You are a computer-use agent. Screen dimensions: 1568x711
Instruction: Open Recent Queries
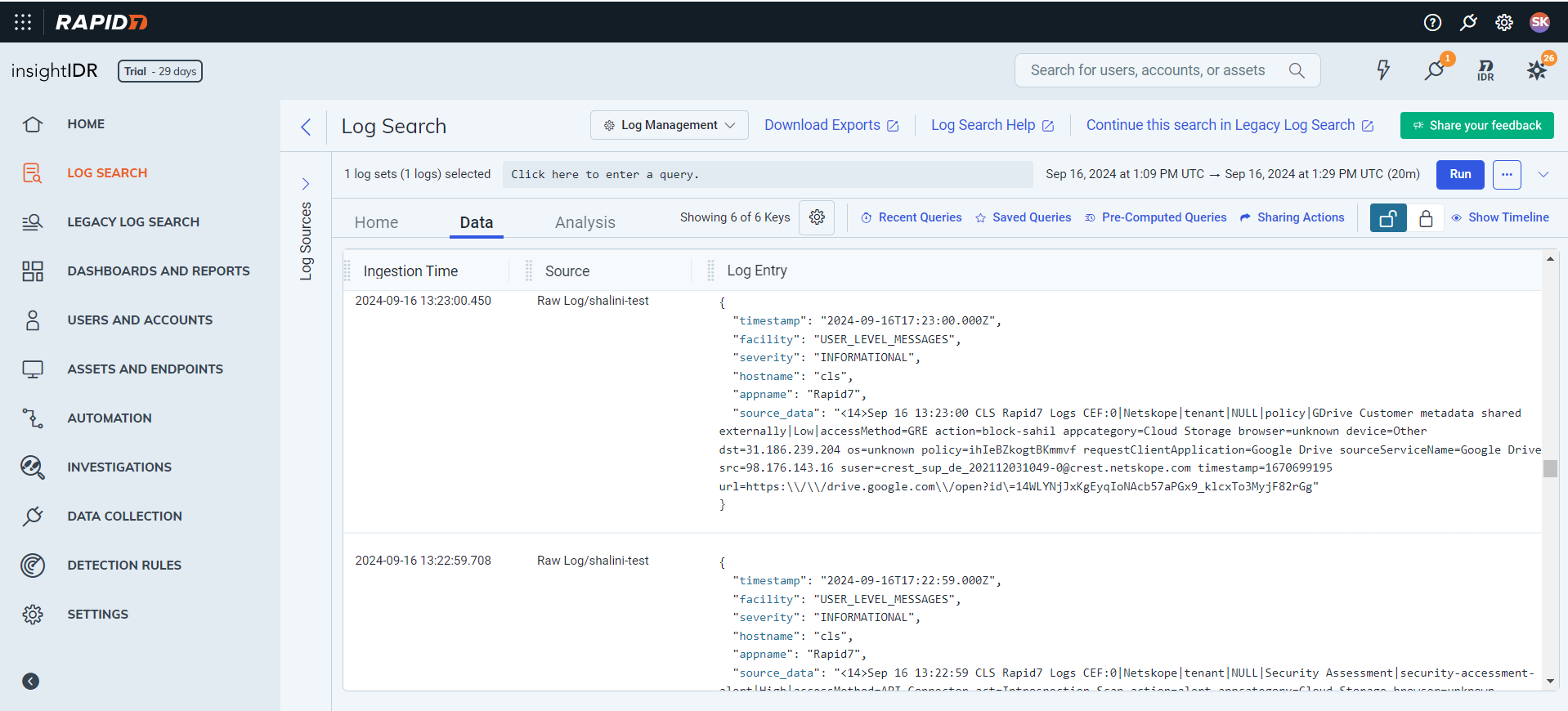coord(912,217)
